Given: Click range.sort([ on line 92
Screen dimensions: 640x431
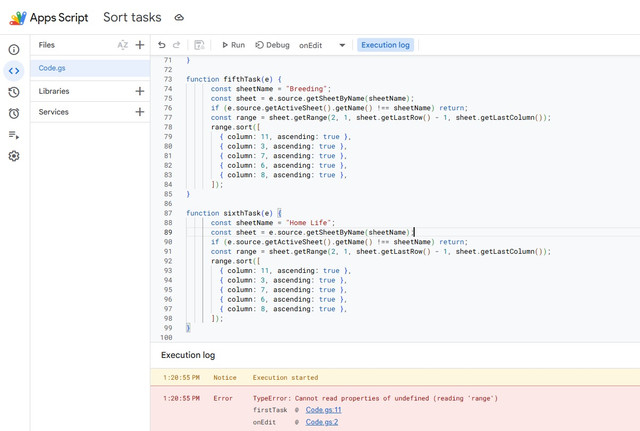Looking at the screenshot, I should [x=236, y=261].
